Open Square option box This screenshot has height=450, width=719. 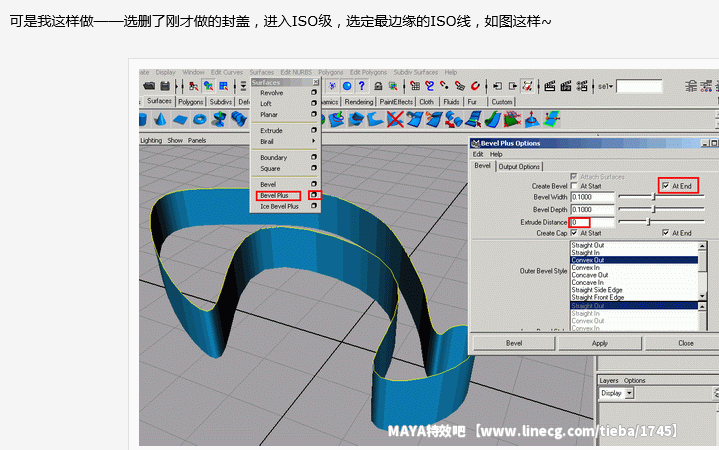click(x=314, y=168)
